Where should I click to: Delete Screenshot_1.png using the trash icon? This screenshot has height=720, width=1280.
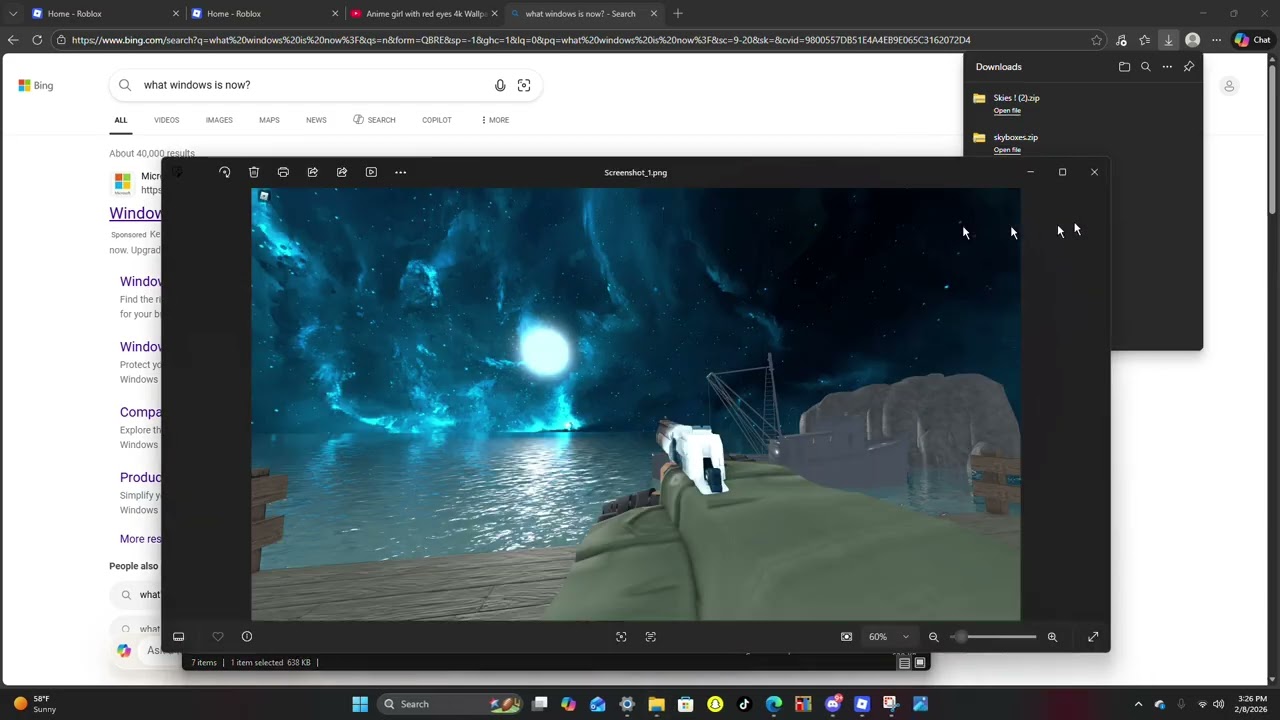pyautogui.click(x=254, y=172)
